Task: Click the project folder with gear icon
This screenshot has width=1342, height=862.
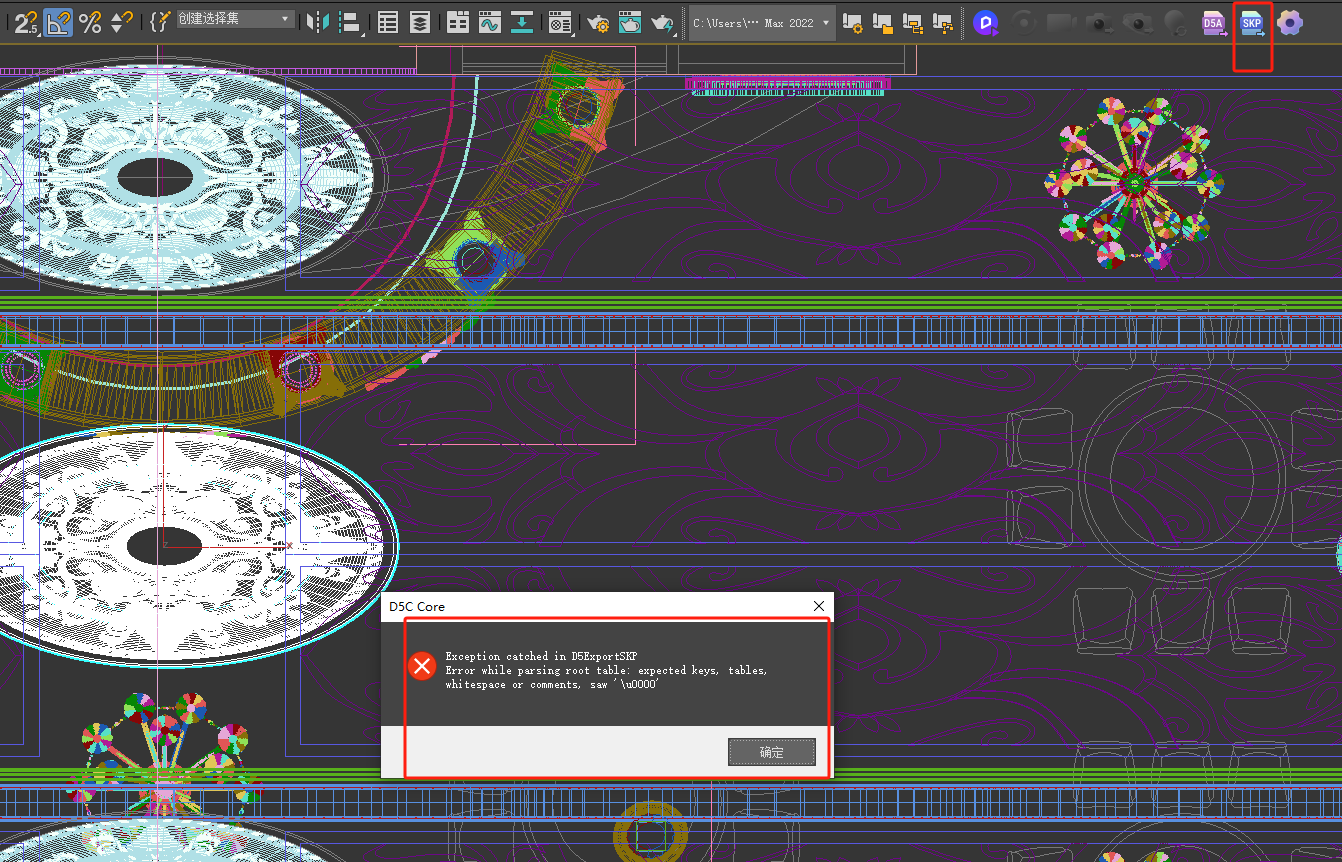Action: 853,21
